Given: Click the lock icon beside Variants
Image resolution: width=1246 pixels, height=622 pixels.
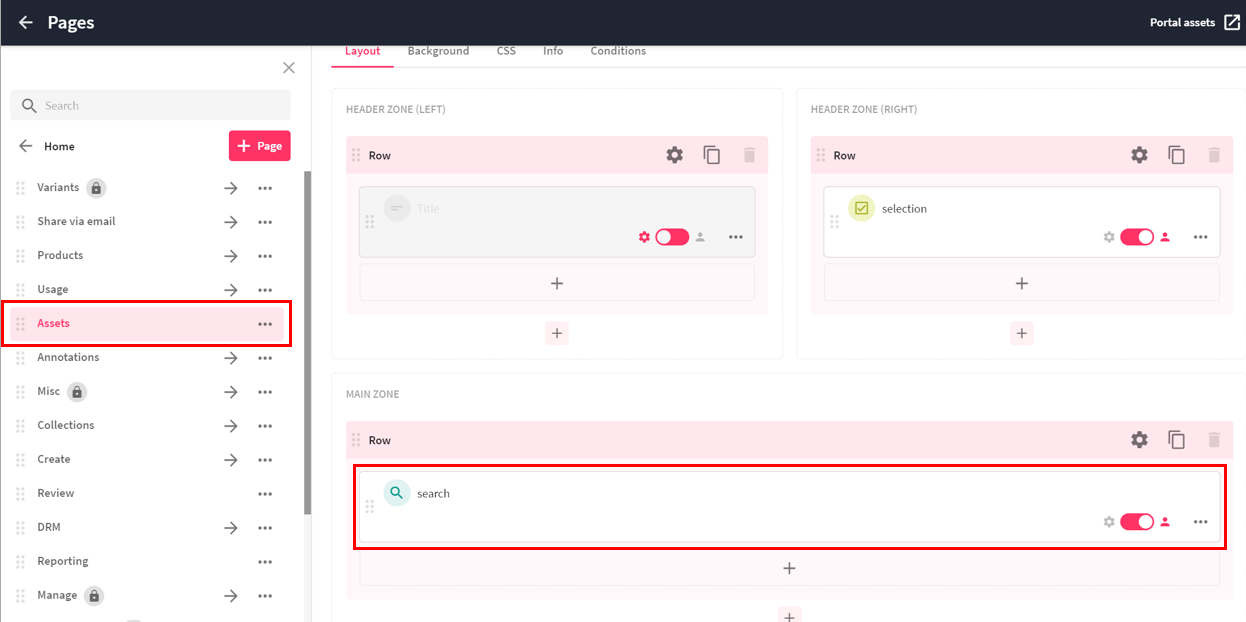Looking at the screenshot, I should [x=96, y=188].
